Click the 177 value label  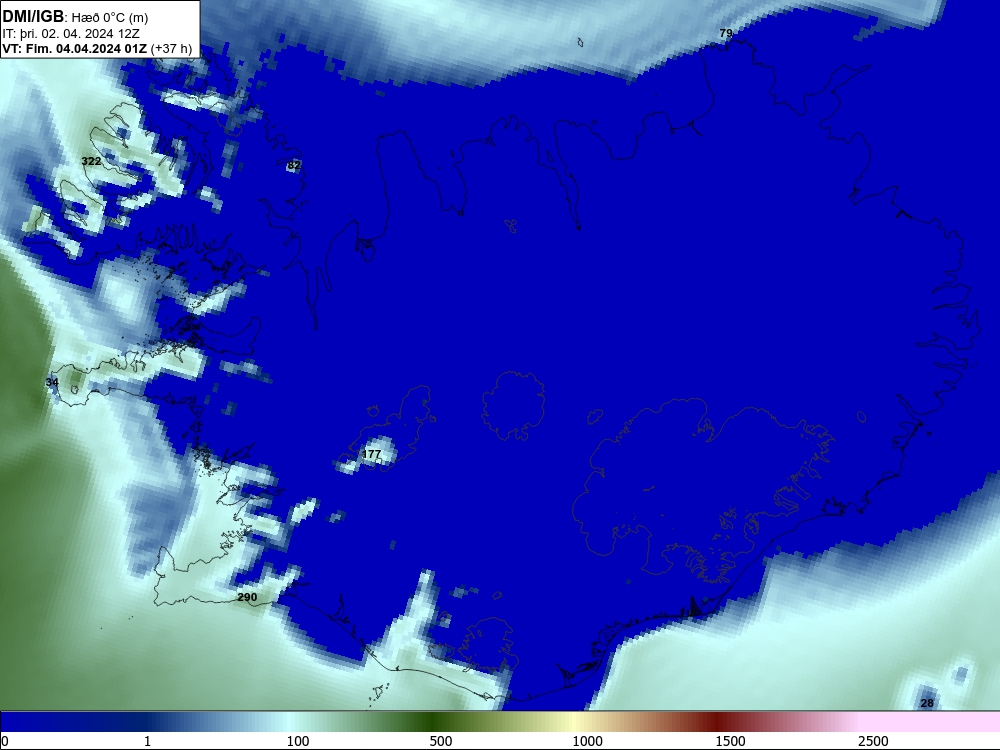pos(371,454)
